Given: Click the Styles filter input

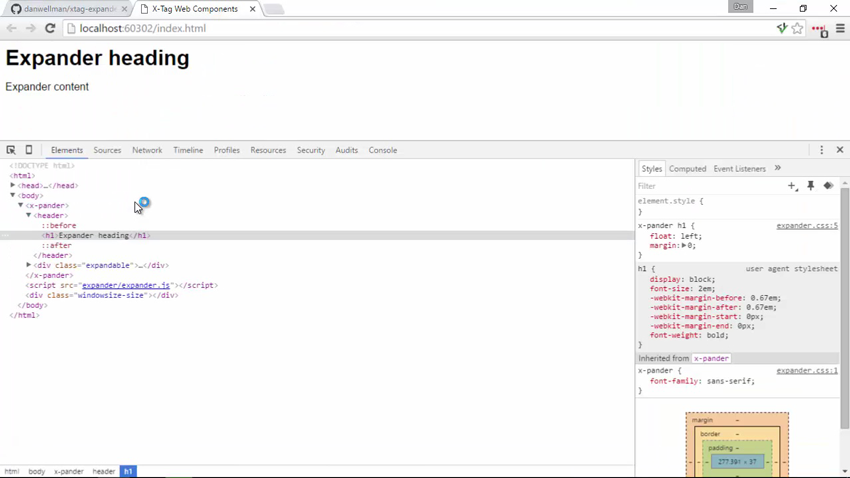Looking at the screenshot, I should coord(710,186).
